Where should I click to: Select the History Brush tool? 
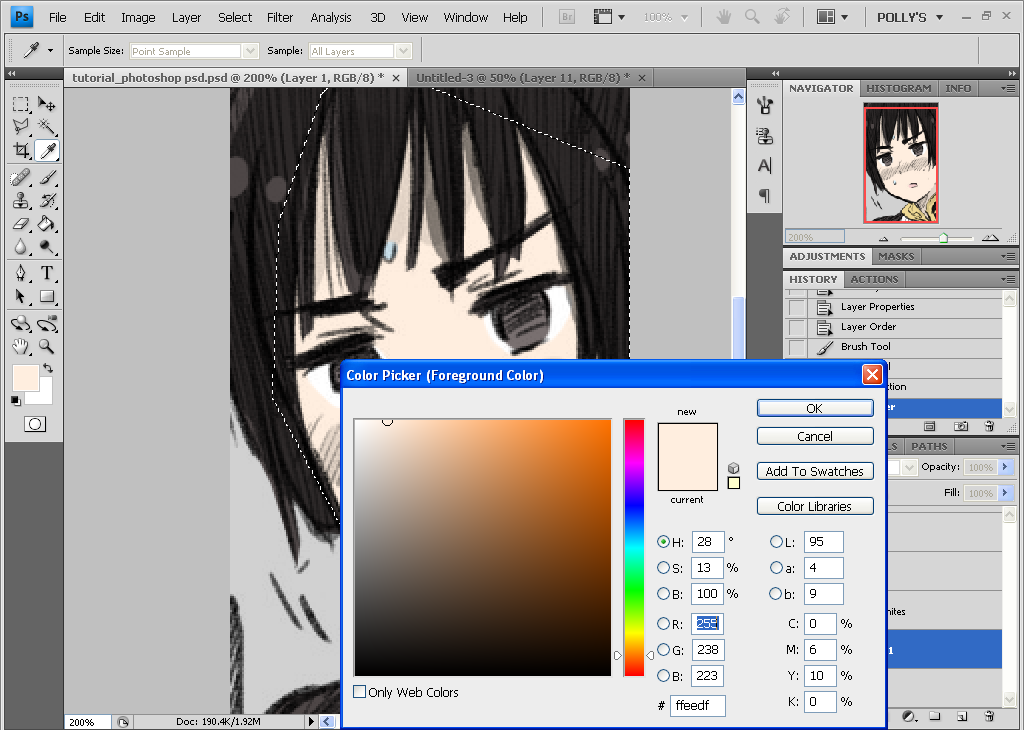47,200
